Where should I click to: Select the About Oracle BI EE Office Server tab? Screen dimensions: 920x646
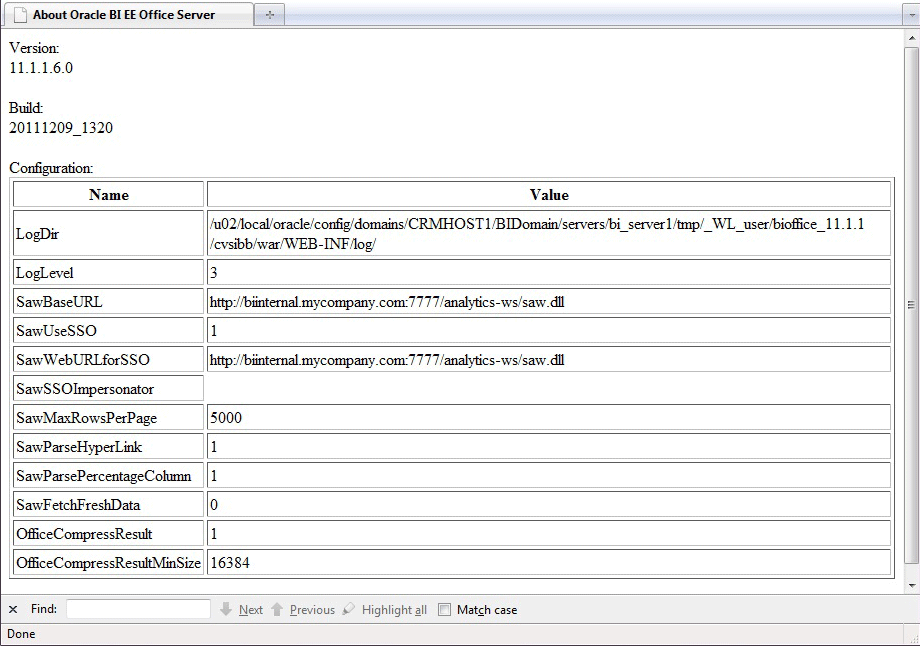pyautogui.click(x=128, y=15)
